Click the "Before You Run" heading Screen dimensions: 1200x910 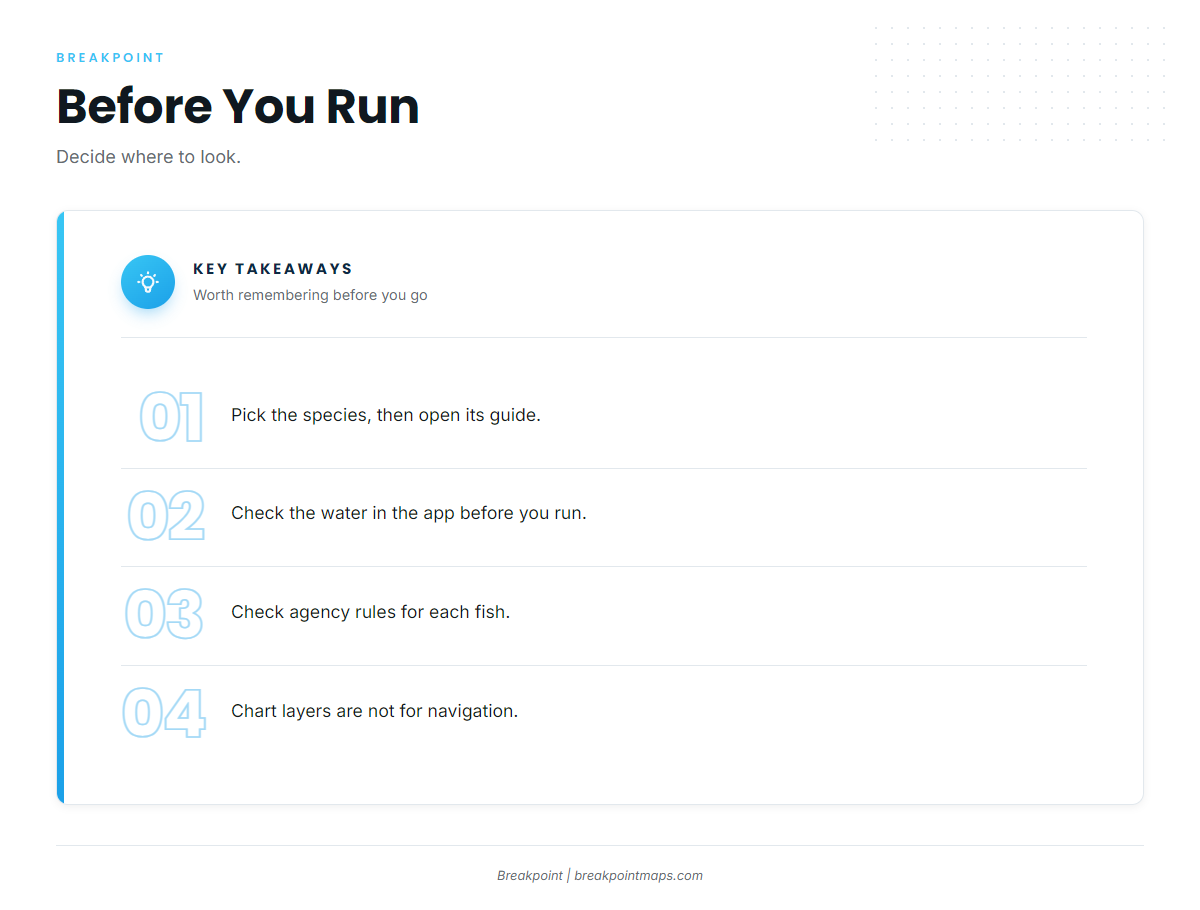237,106
